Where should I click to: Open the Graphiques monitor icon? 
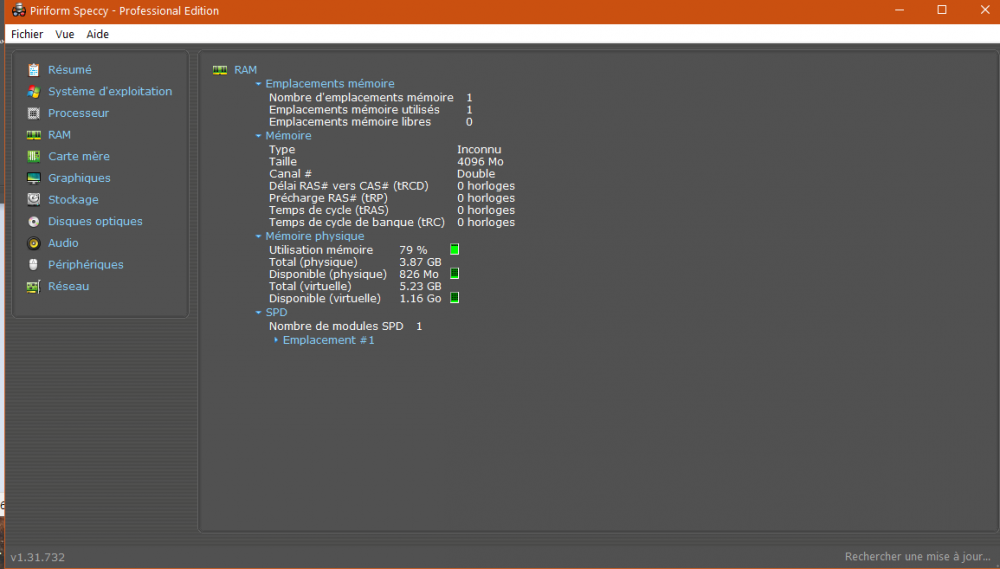[x=34, y=178]
